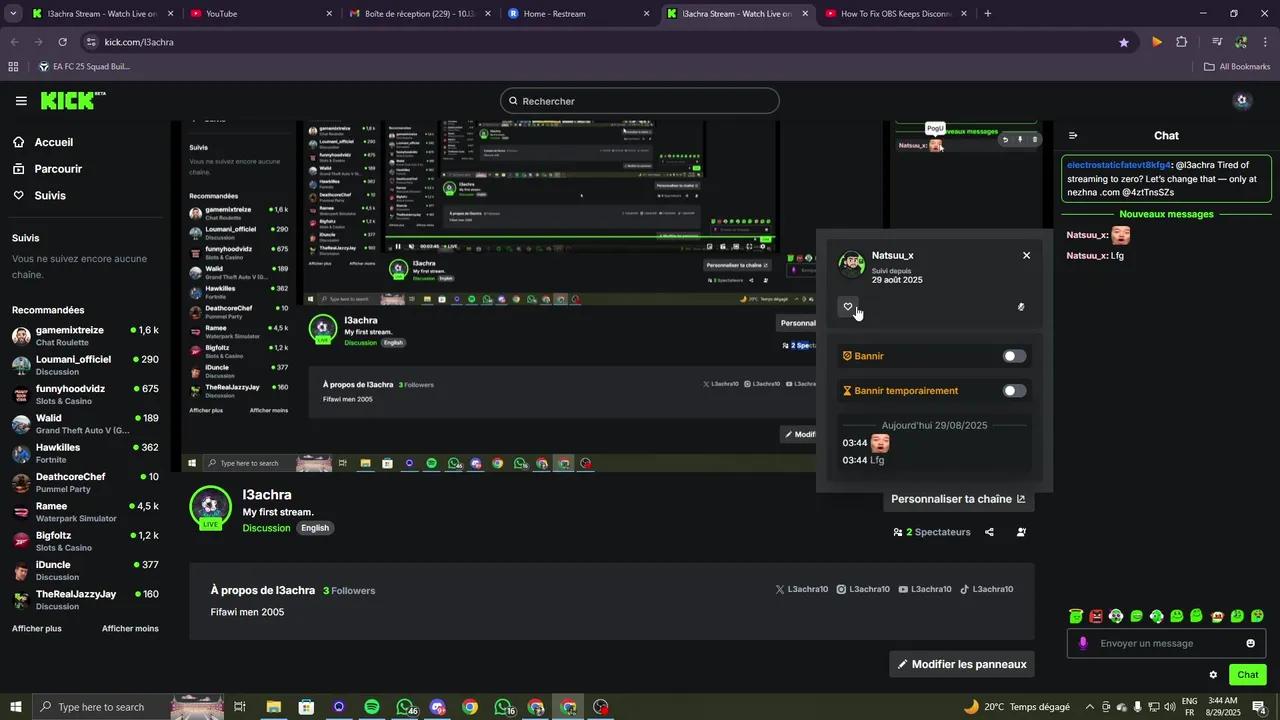Open the Accueil home page
This screenshot has width=1280, height=720.
(x=44, y=142)
